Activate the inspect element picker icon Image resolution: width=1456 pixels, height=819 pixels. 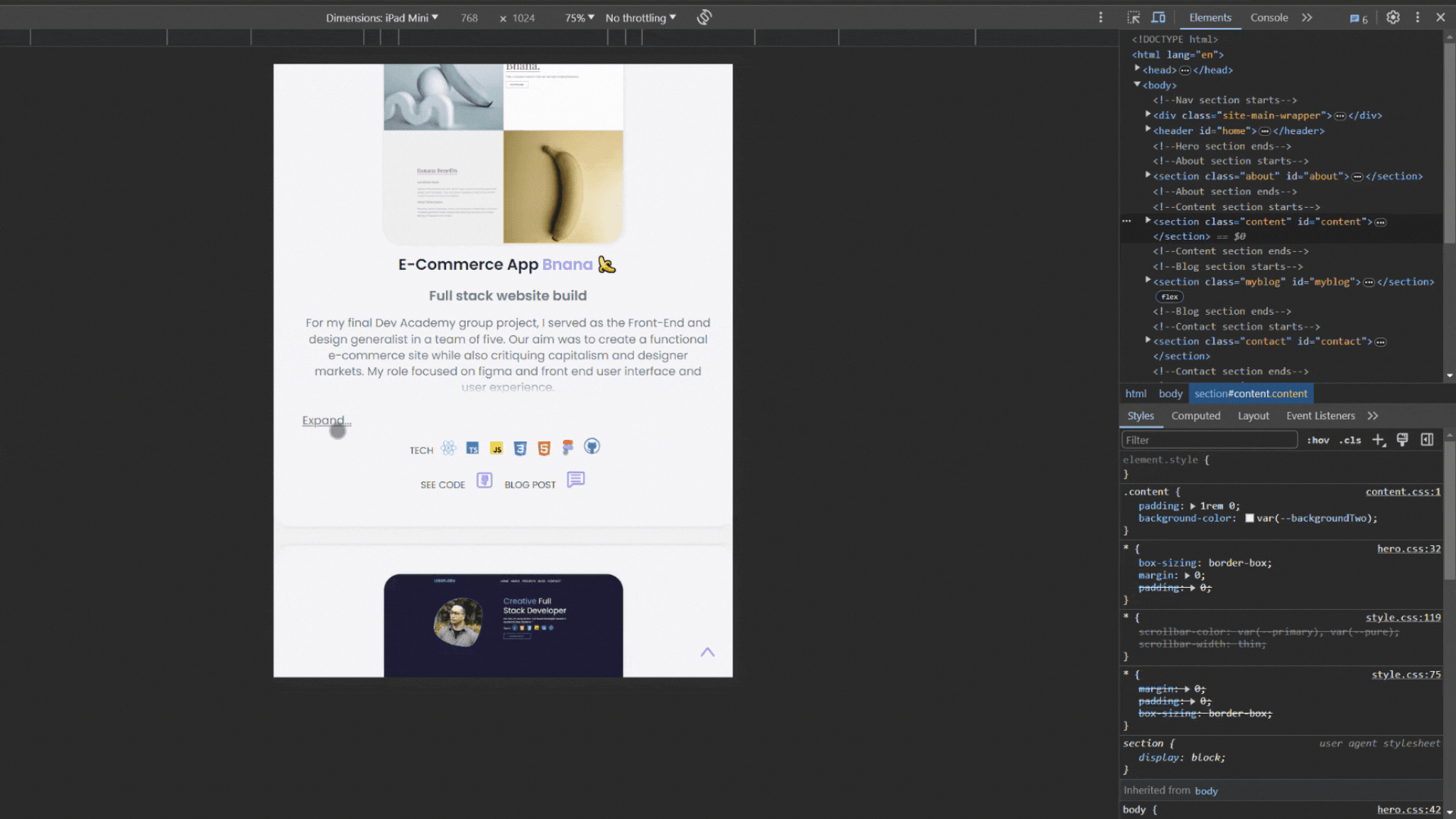tap(1133, 17)
